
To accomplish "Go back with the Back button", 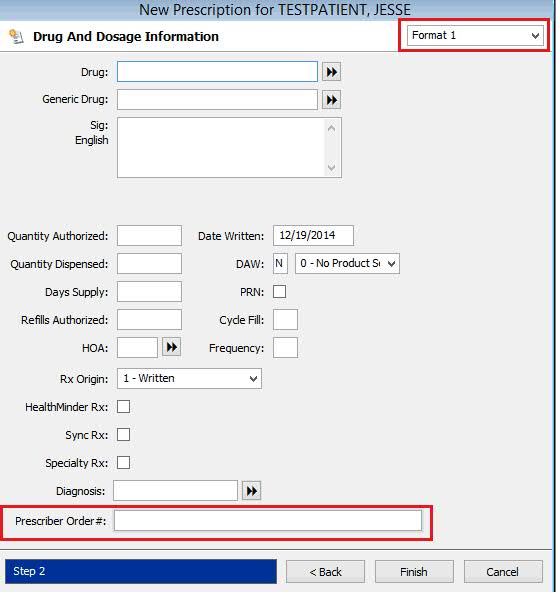I will click(325, 572).
